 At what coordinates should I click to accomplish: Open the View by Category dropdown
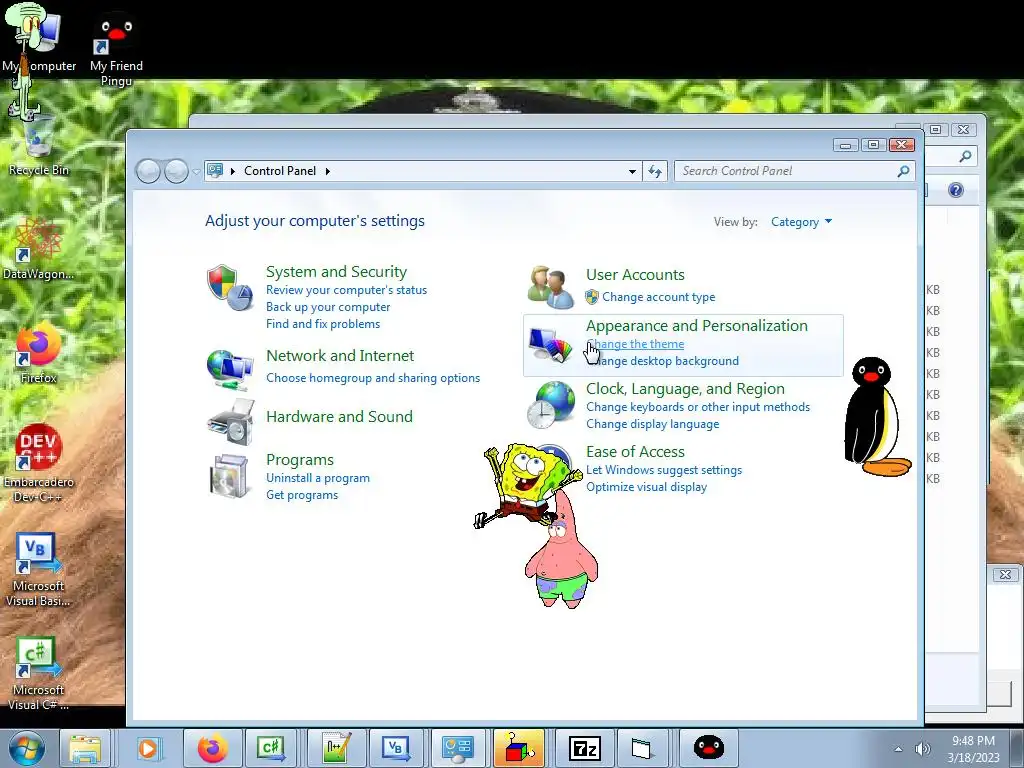click(801, 222)
